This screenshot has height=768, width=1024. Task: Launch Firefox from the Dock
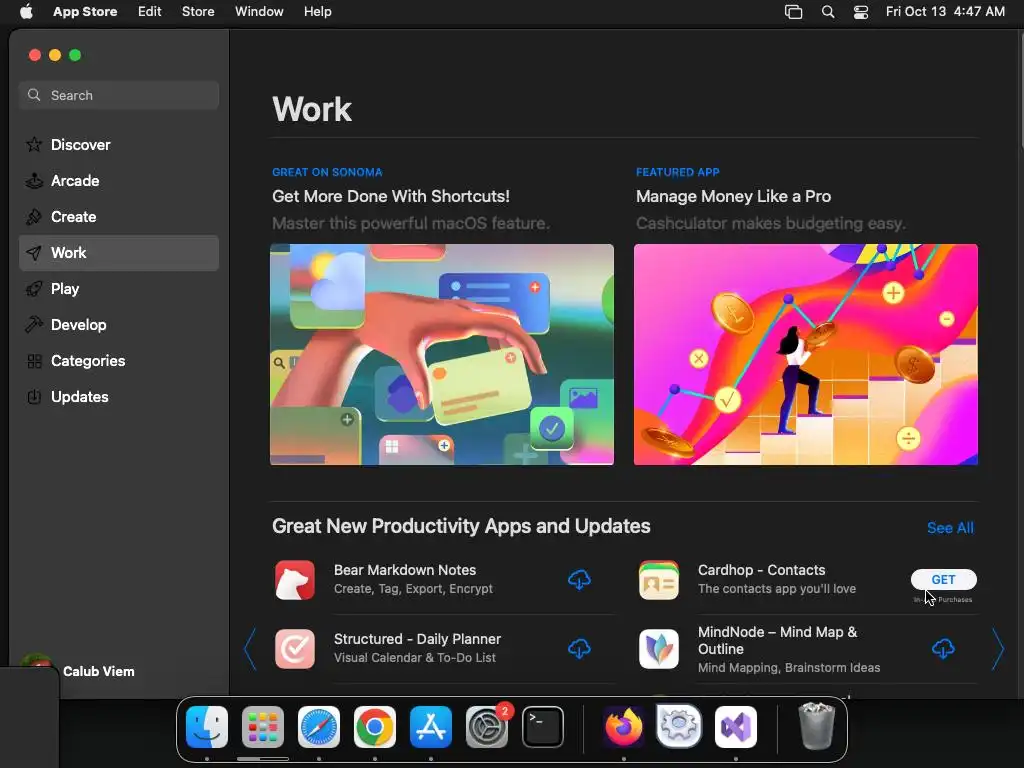624,727
